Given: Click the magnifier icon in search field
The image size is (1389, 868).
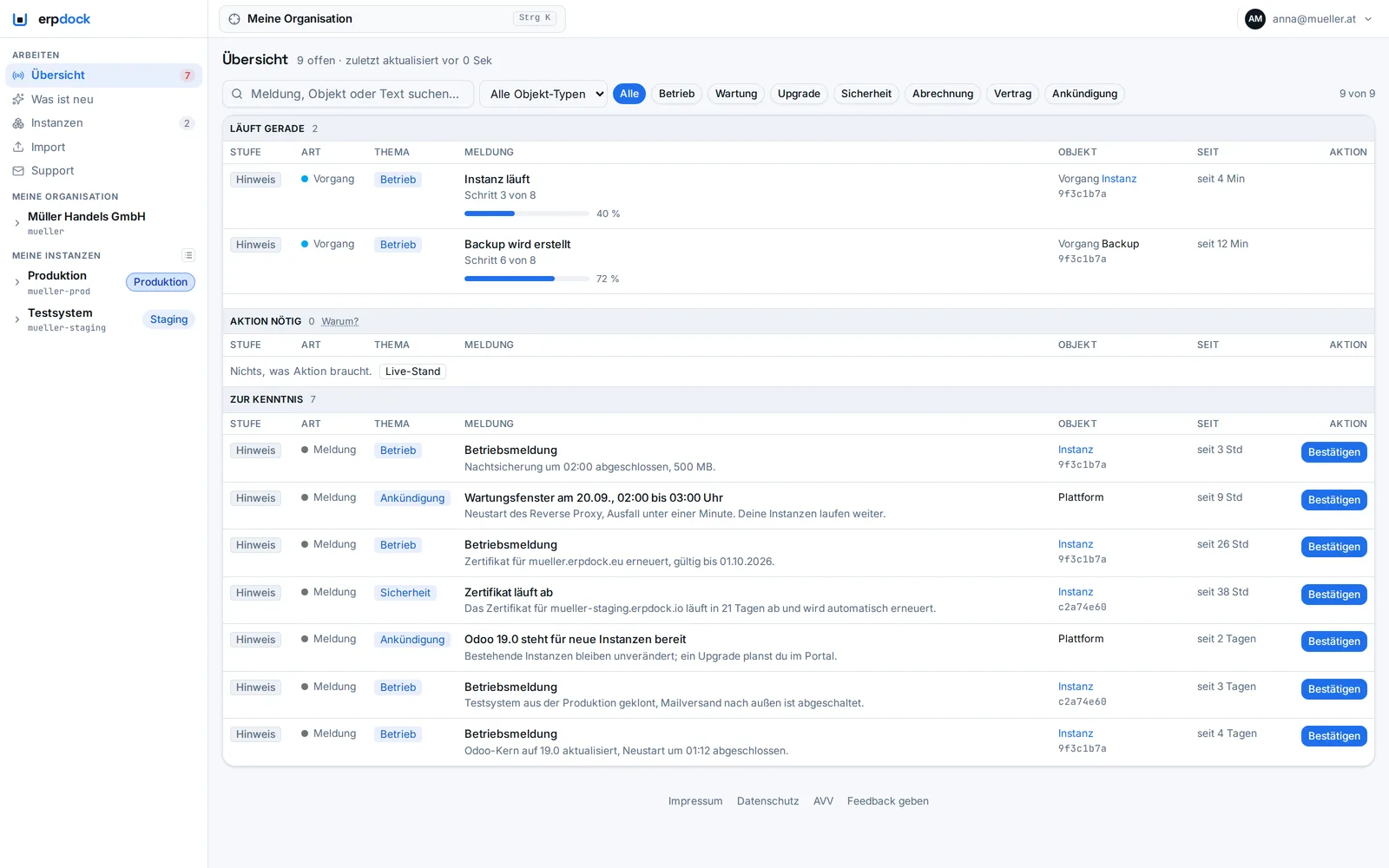Looking at the screenshot, I should [237, 94].
